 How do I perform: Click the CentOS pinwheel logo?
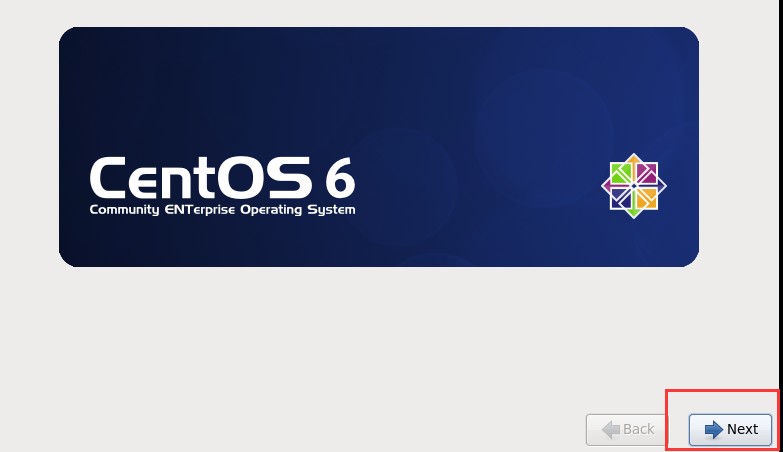coord(634,186)
